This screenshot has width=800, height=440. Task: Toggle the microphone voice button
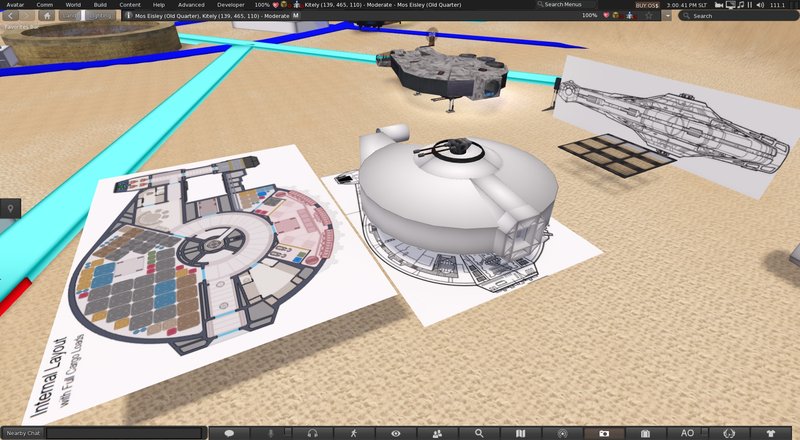point(271,433)
